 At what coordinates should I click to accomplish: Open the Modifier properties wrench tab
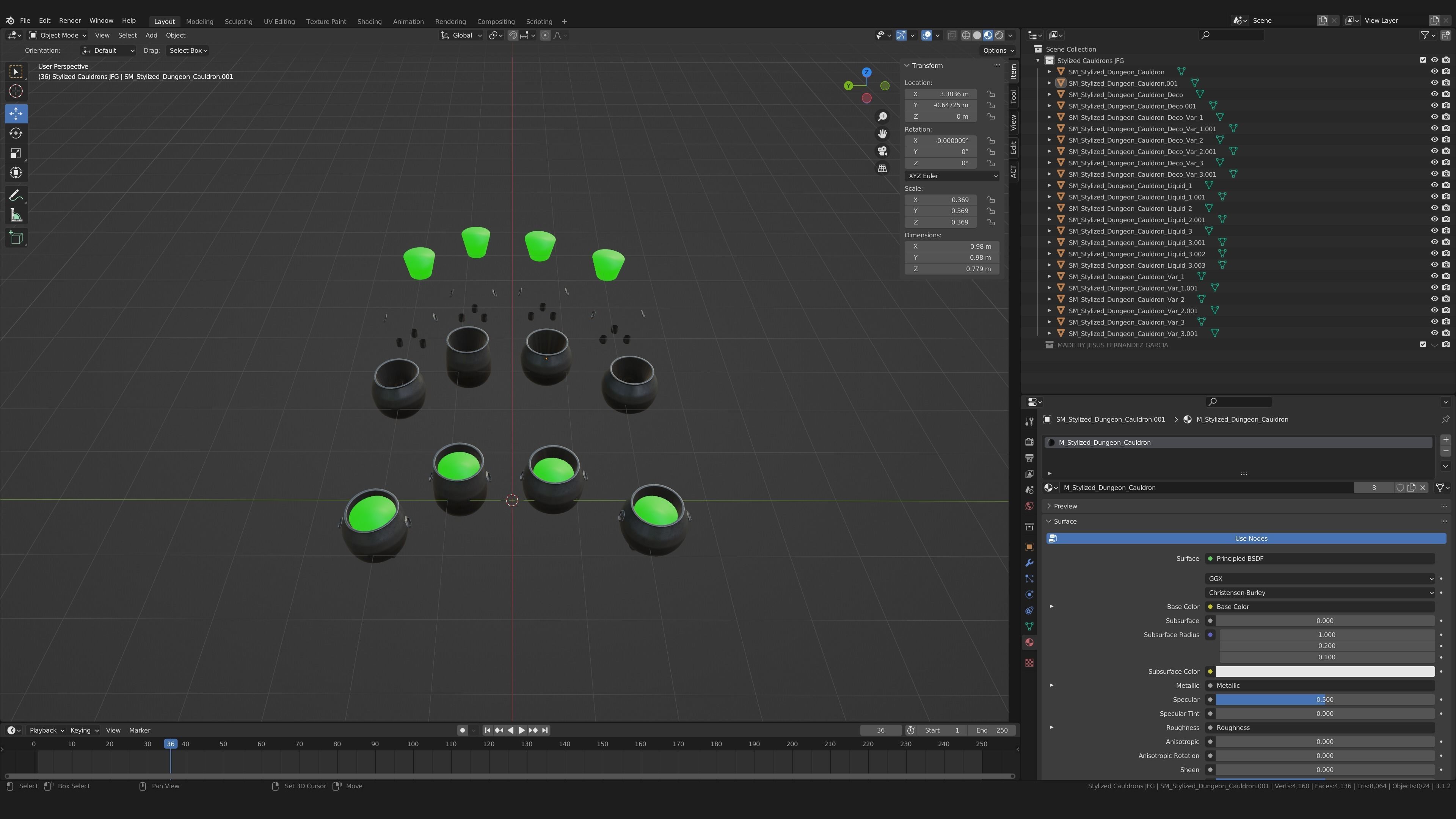pyautogui.click(x=1029, y=562)
